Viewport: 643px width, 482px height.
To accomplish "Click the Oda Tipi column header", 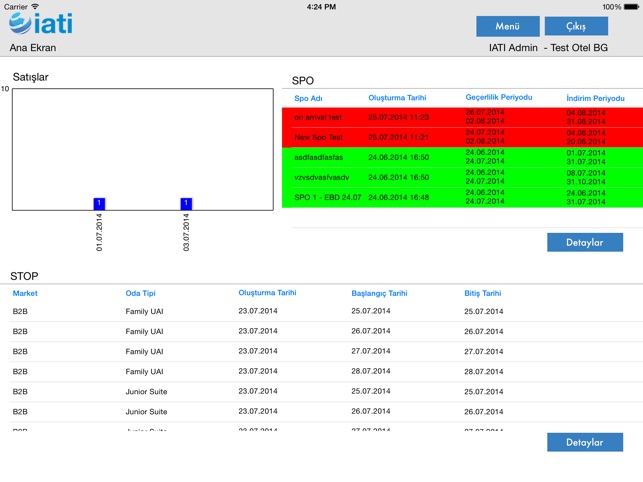I will tap(141, 293).
